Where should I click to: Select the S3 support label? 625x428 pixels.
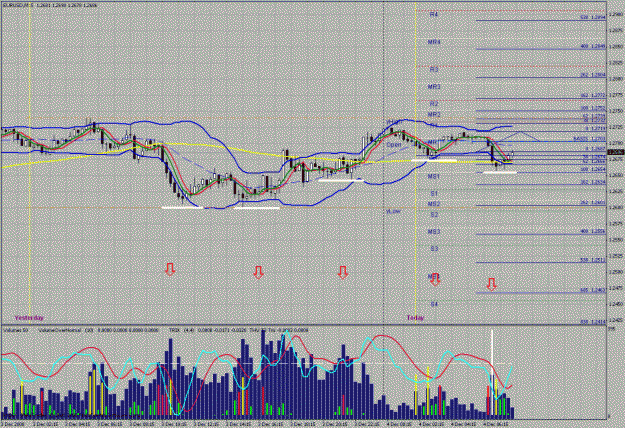click(x=434, y=249)
